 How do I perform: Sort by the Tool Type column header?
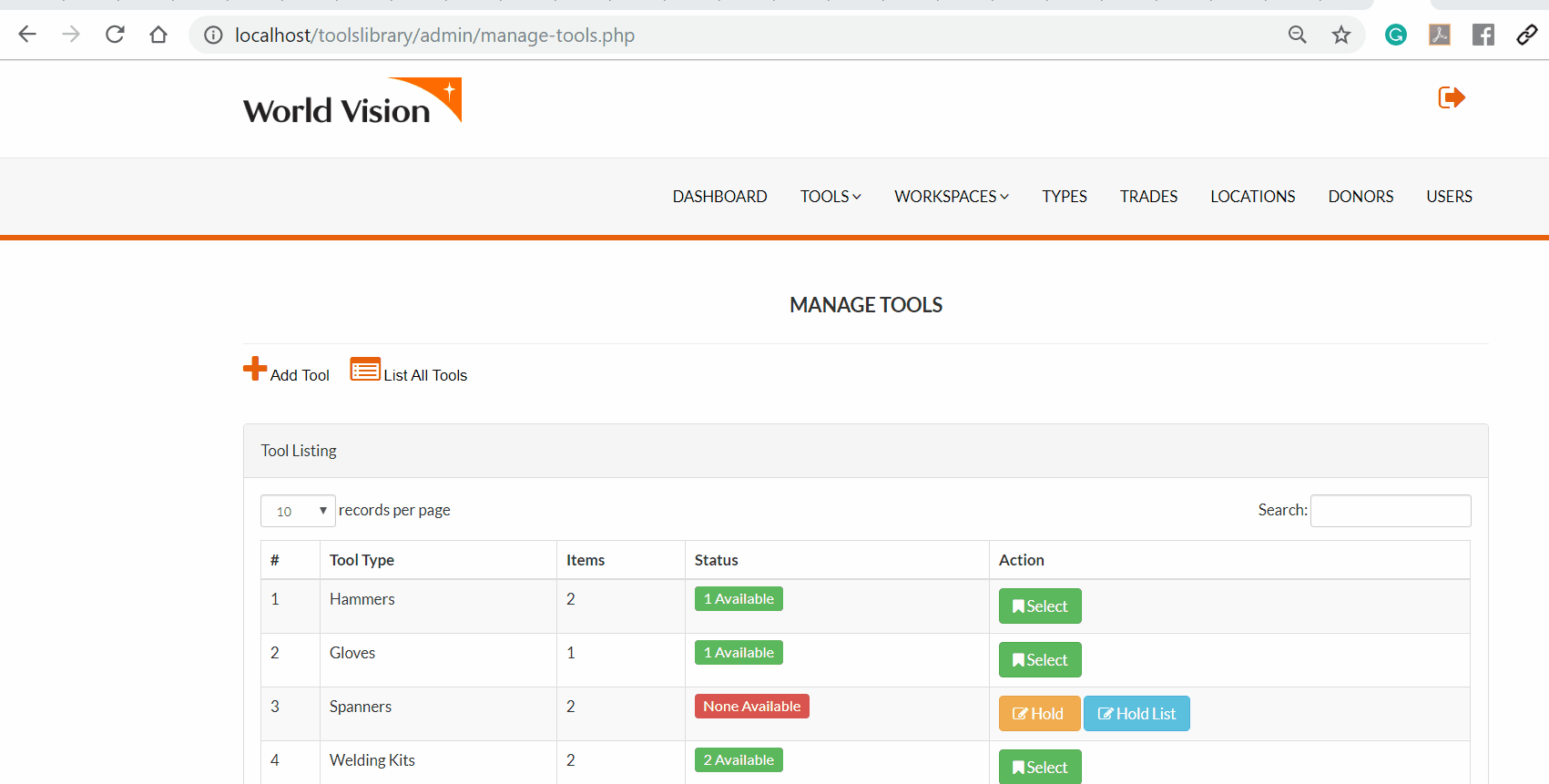pyautogui.click(x=438, y=560)
